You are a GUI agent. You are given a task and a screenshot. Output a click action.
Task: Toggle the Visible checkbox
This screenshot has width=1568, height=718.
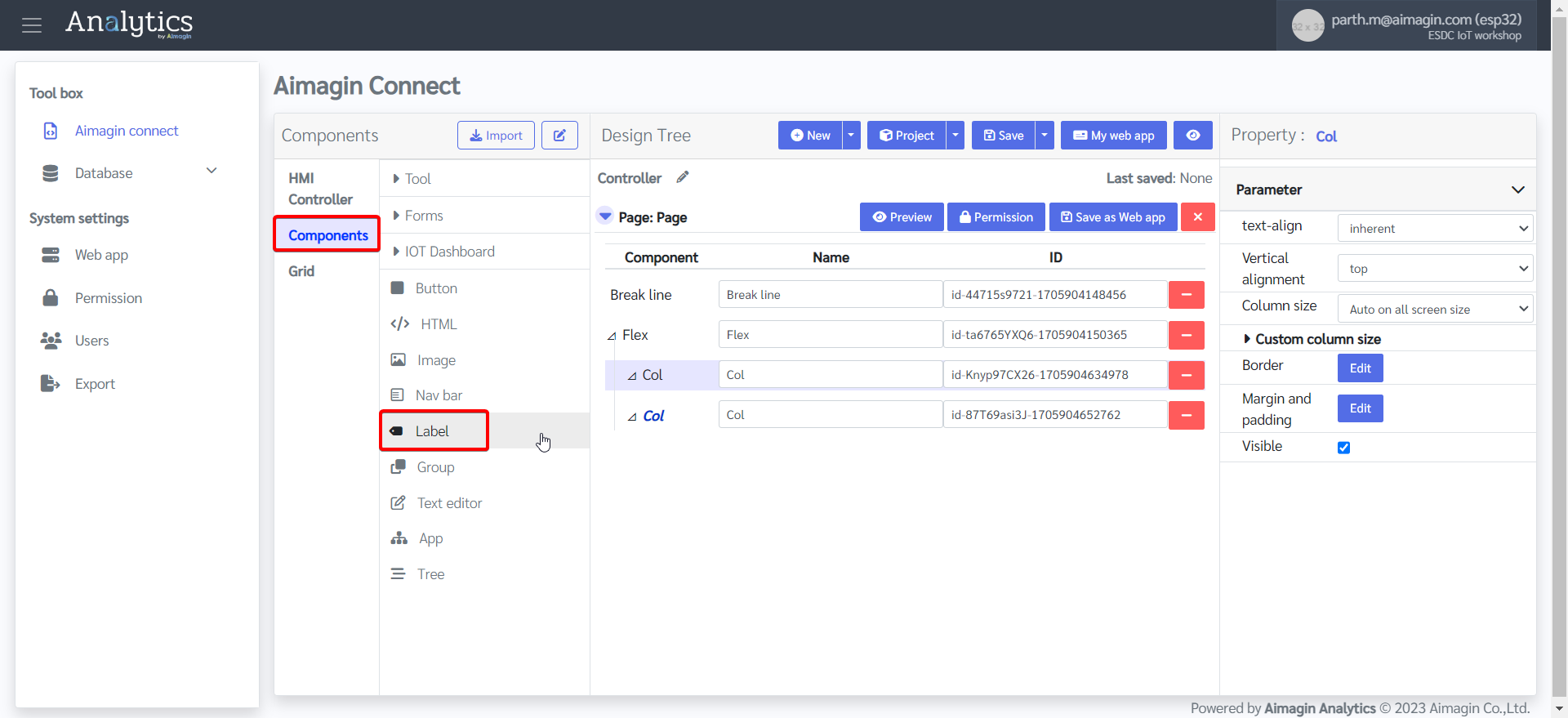point(1344,448)
